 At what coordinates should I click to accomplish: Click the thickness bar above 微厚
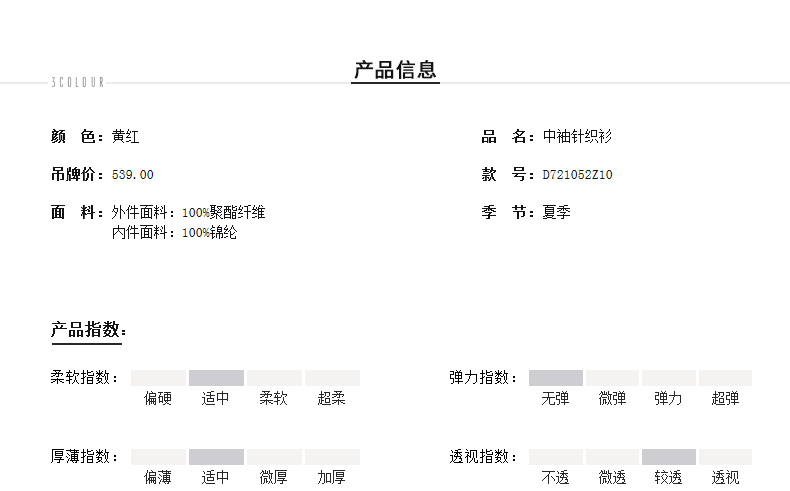(274, 457)
